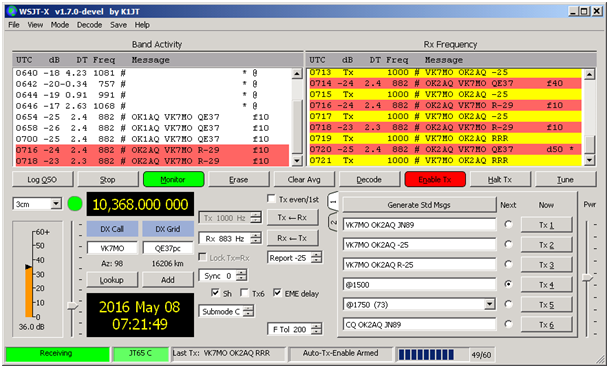This screenshot has height=368, width=609.
Task: Click the WSJT-X globe title bar icon
Action: pyautogui.click(x=12, y=11)
